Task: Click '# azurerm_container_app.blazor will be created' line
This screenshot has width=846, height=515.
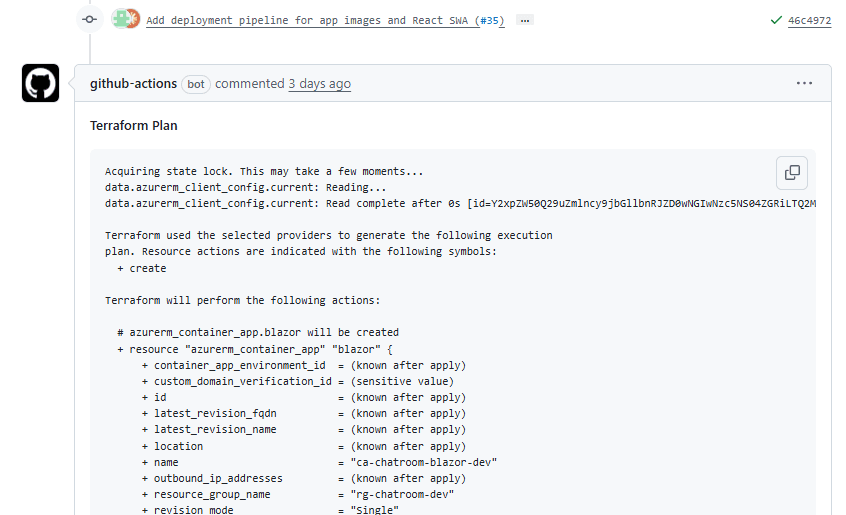Action: [x=258, y=333]
